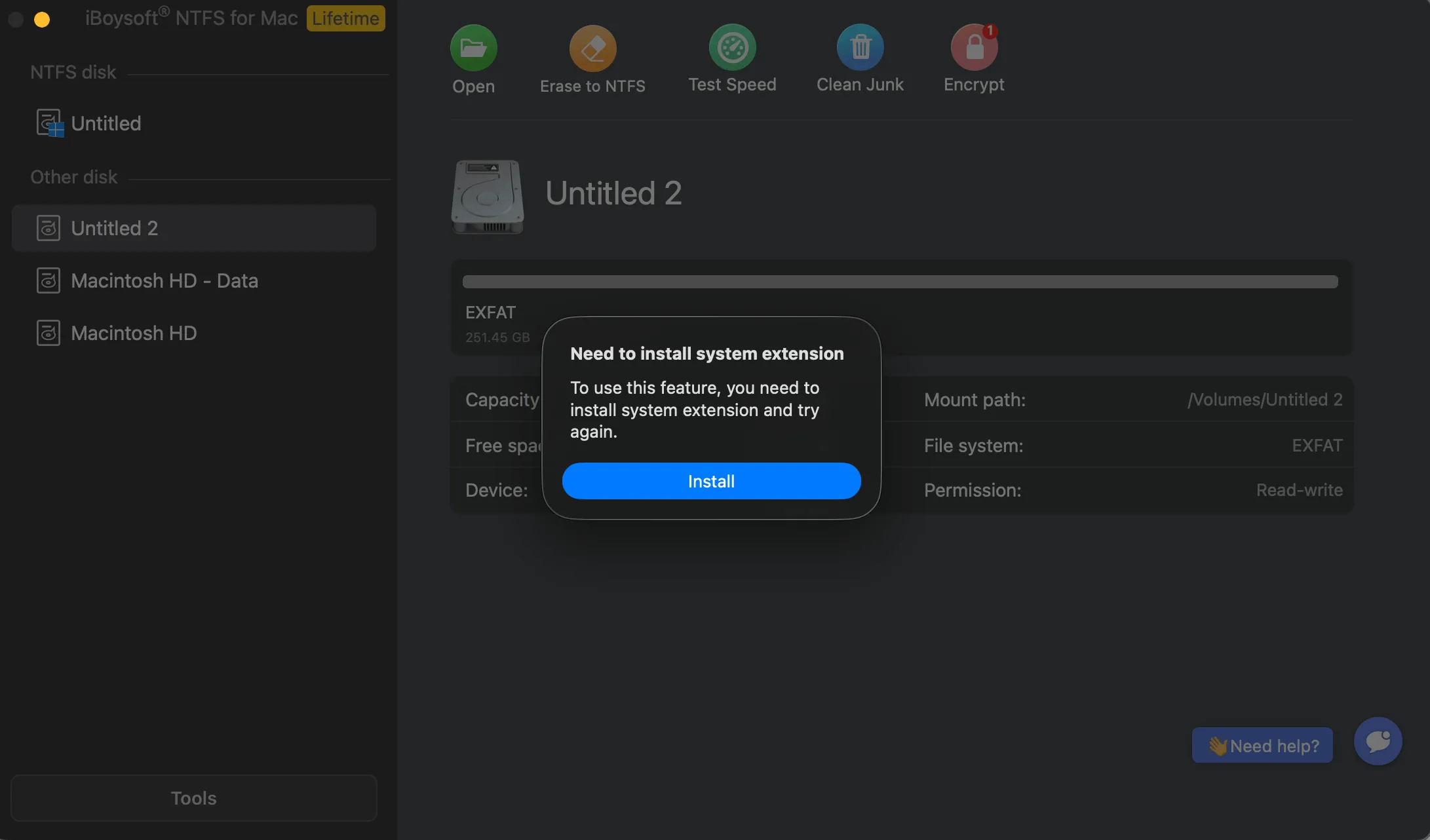Click the /Volumes/Untitled 2 mount path value
Screen dimensions: 1430x840
coord(1265,399)
